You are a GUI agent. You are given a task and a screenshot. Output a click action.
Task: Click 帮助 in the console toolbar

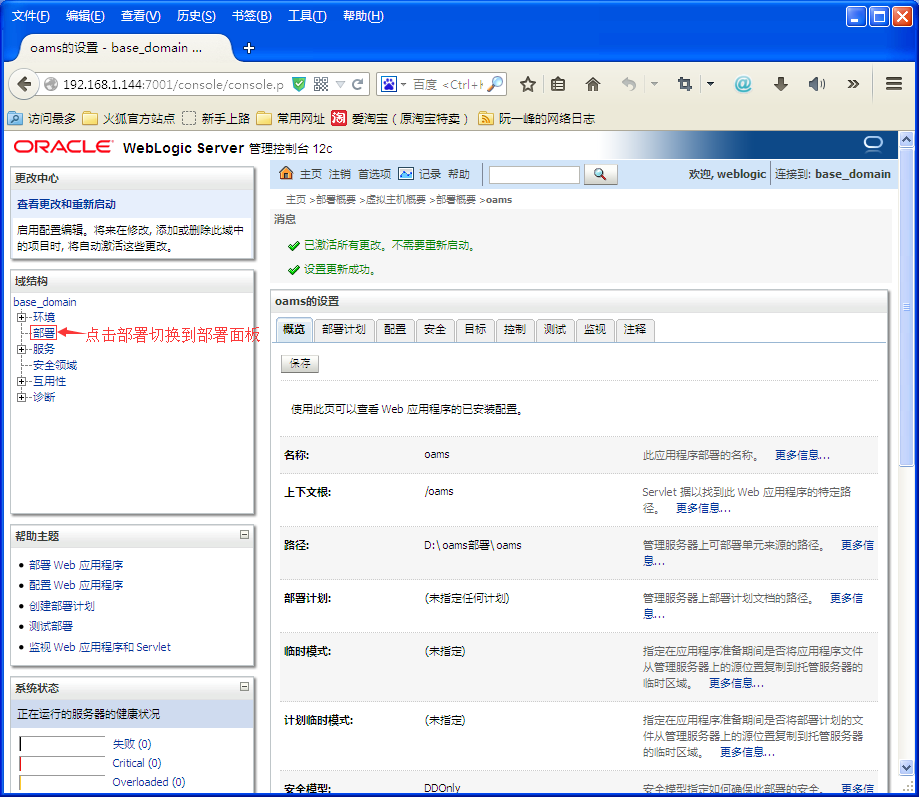pos(459,174)
